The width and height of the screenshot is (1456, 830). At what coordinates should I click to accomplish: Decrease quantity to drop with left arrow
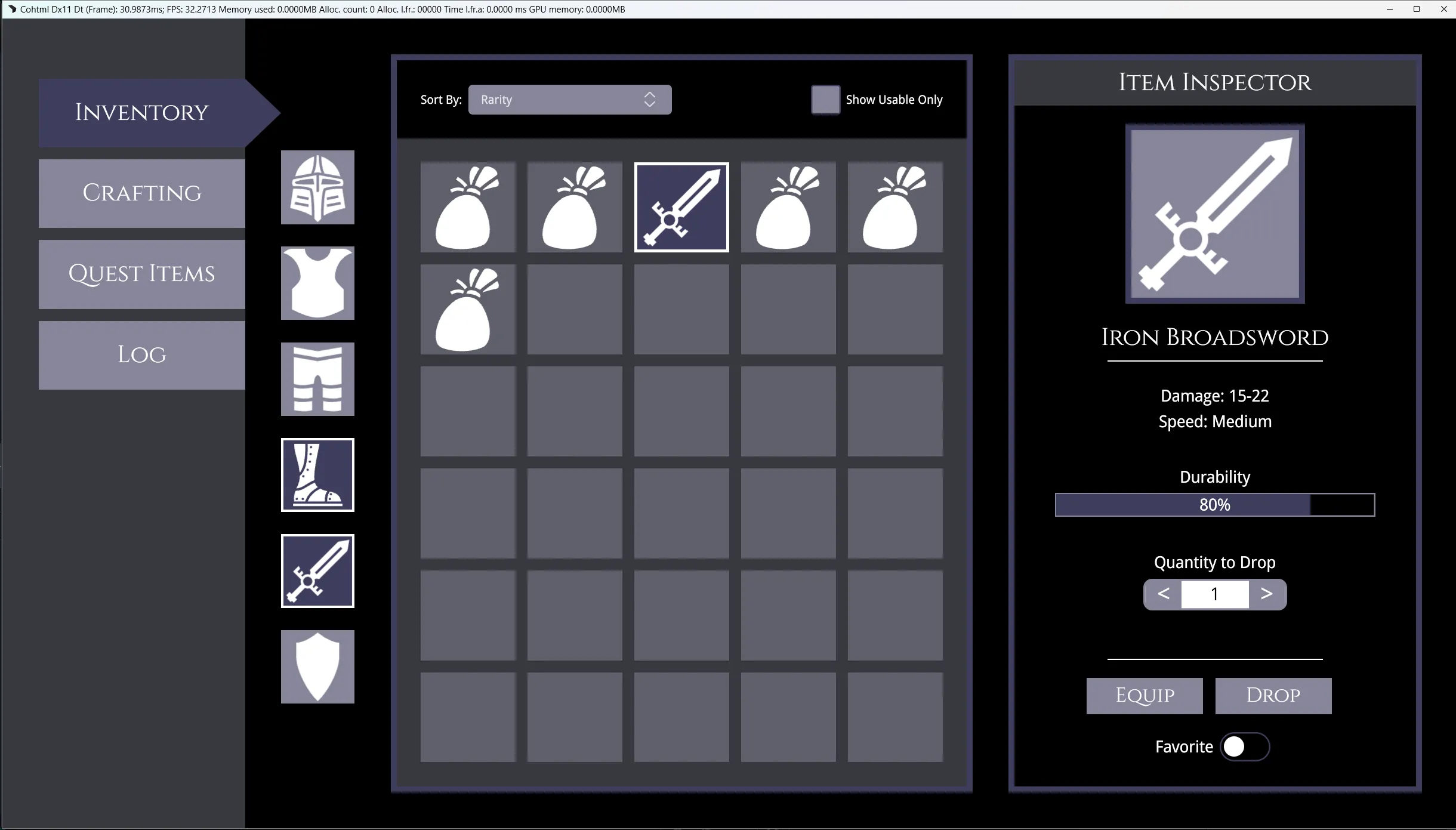coord(1163,594)
